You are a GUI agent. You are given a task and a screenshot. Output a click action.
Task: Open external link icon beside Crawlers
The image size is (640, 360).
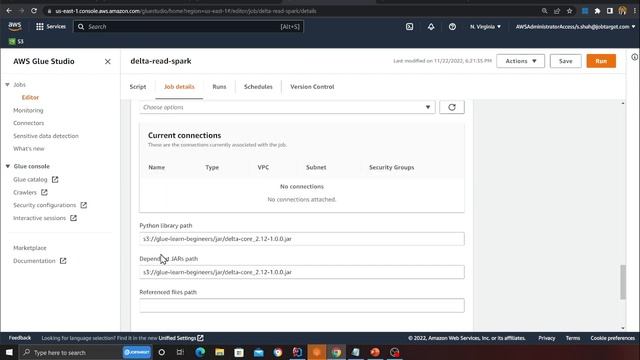click(x=44, y=192)
